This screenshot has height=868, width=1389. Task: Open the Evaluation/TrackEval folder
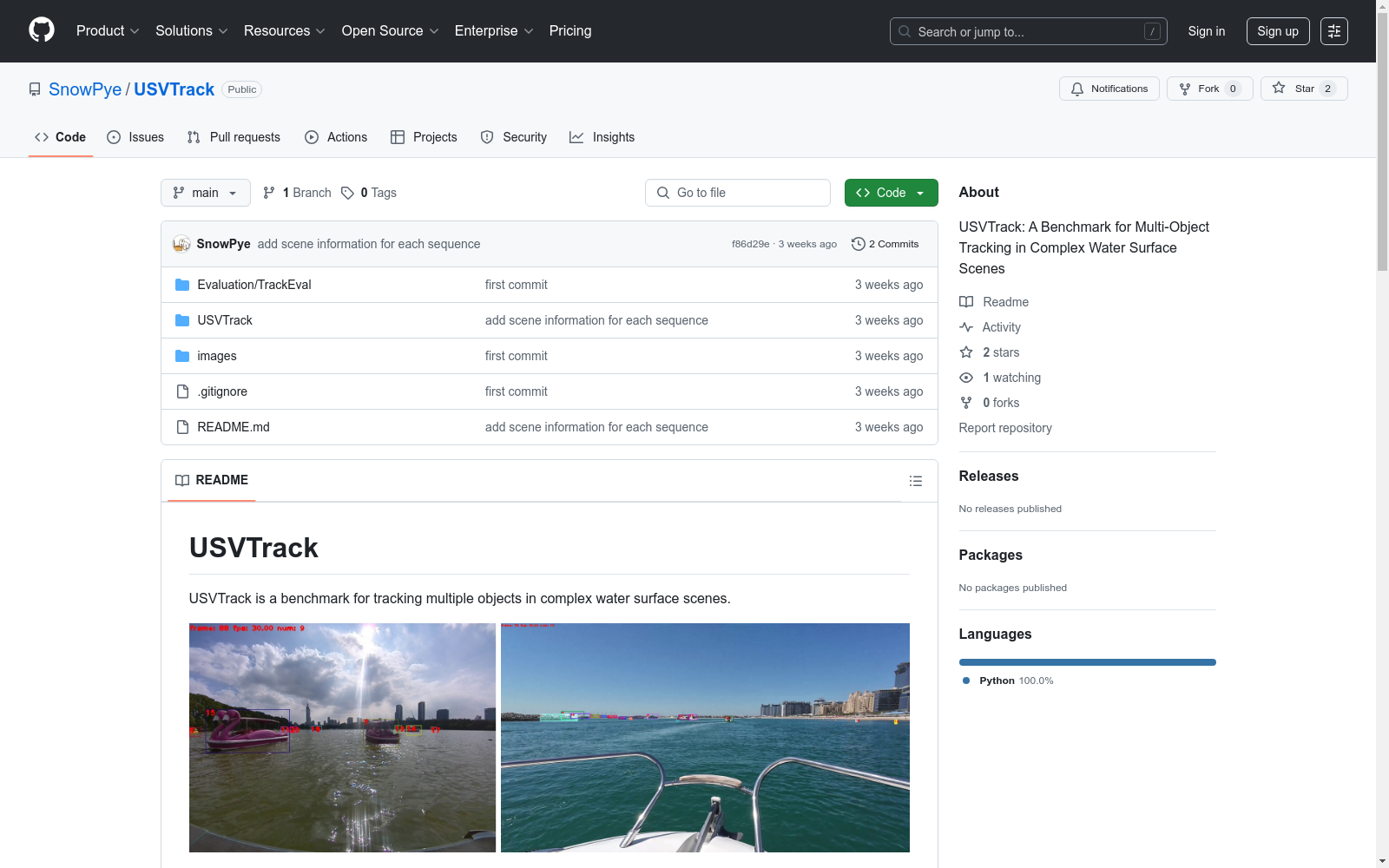[x=254, y=285]
